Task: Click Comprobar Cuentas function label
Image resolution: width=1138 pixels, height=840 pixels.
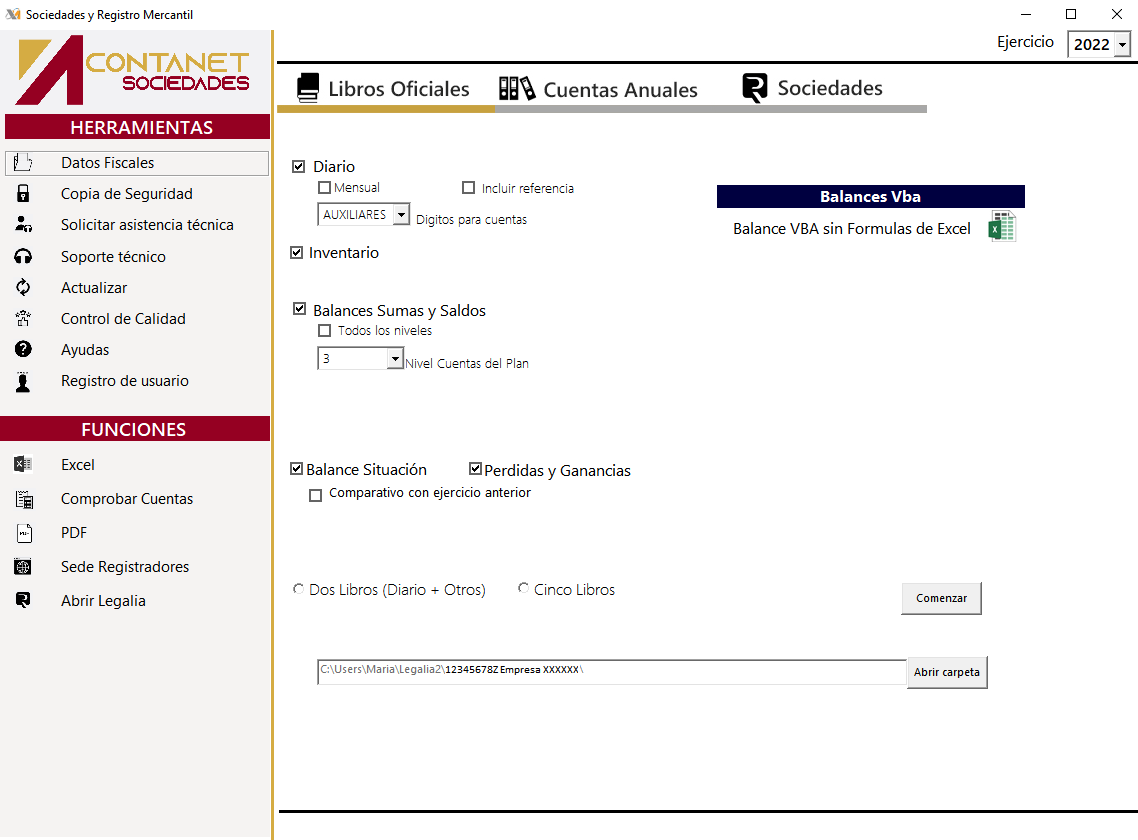Action: 127,499
